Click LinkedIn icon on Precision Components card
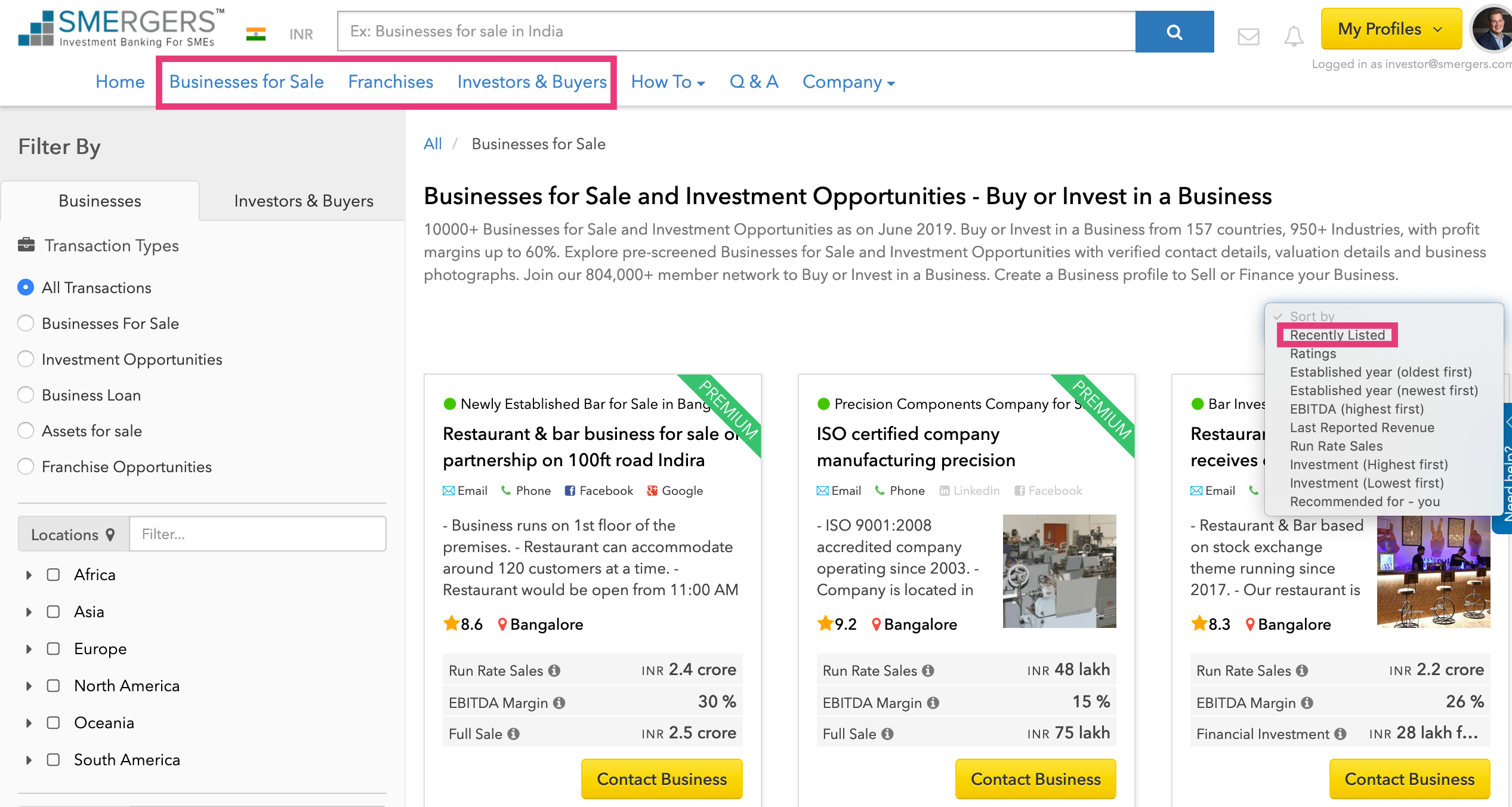 (945, 491)
